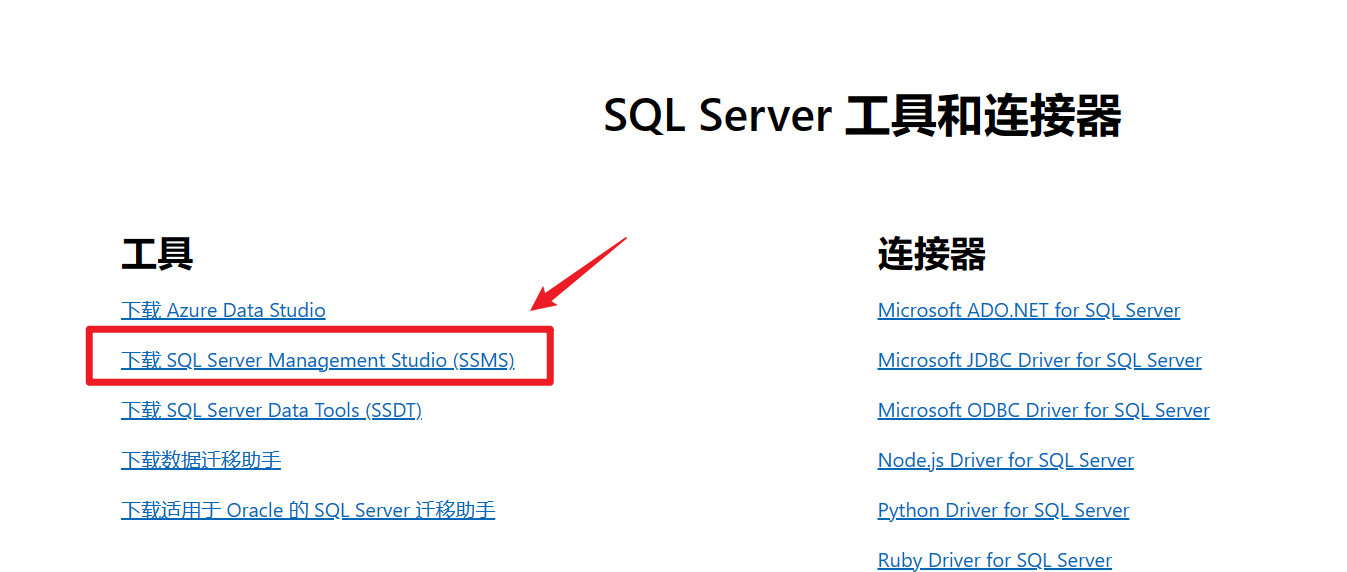Image resolution: width=1347 pixels, height=572 pixels.
Task: Open Microsoft ODBC Driver for SQL Server link
Action: click(x=1044, y=410)
